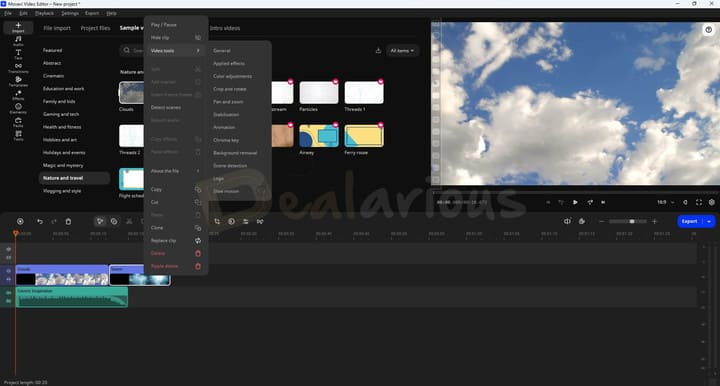This screenshot has height=386, width=720.
Task: Switch to Intro videos tab
Action: 225,28
